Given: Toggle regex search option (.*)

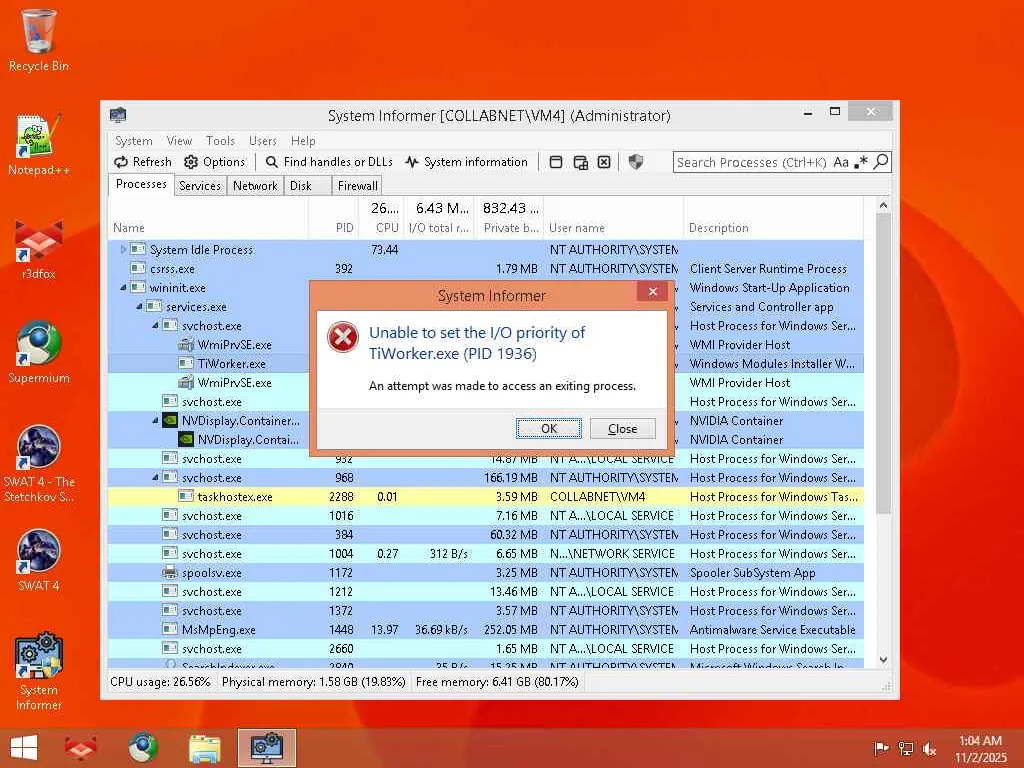Looking at the screenshot, I should 861,162.
